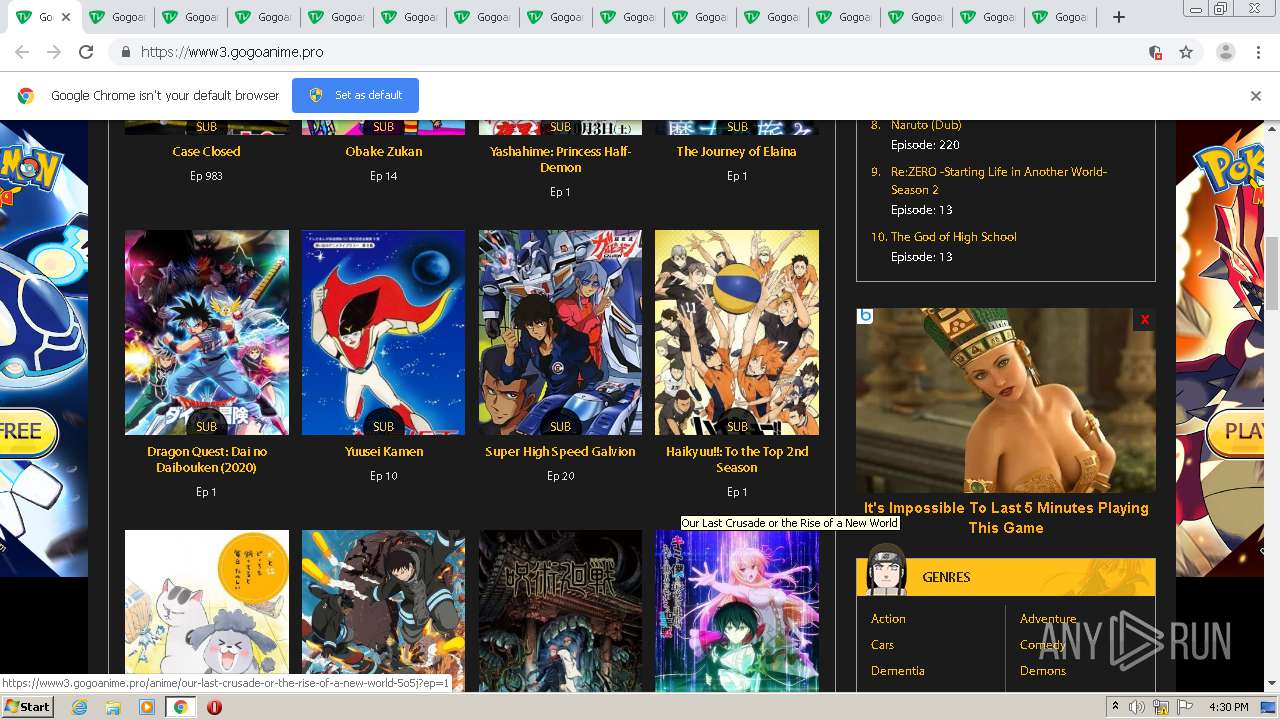
Task: Click the Impossible To Last 5 Minutes ad text
Action: [1006, 518]
